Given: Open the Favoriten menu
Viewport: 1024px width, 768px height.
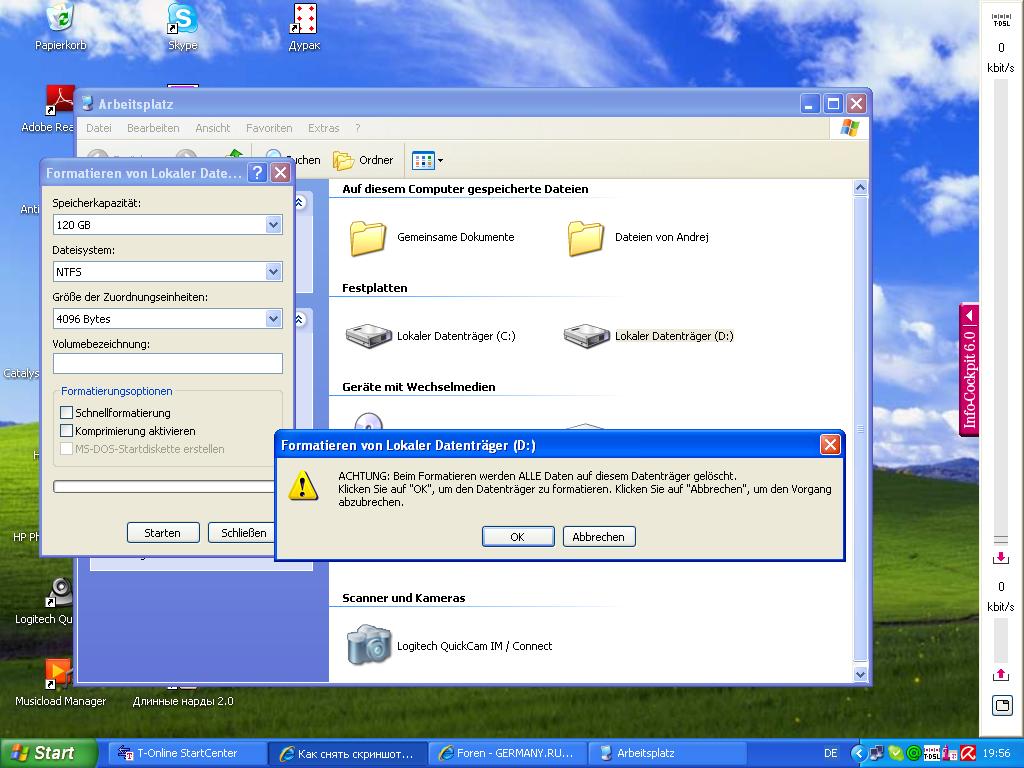Looking at the screenshot, I should (x=269, y=128).
